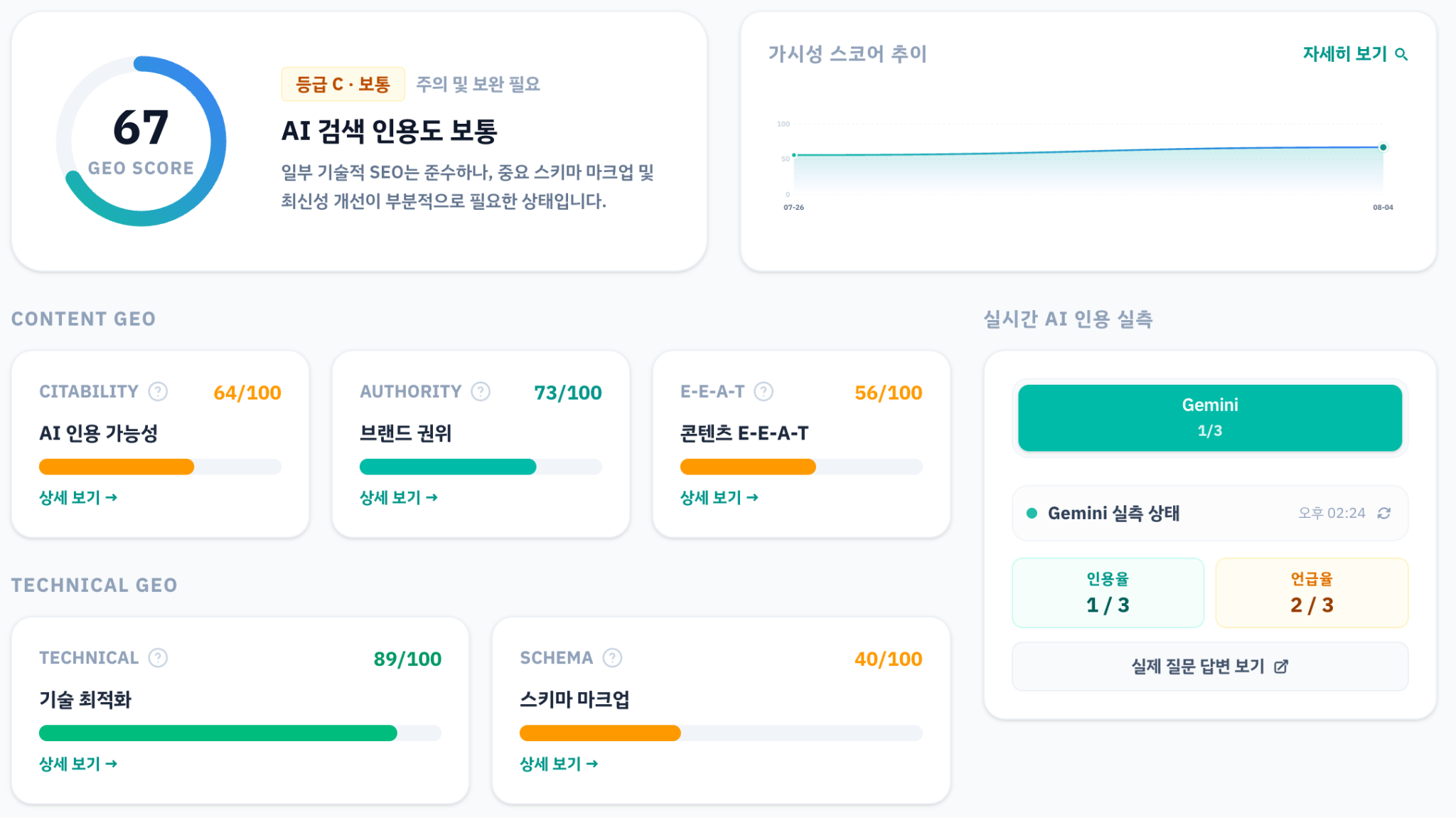The image size is (1456, 818).
Task: Click the help icon beside AUTHORITY
Action: [x=481, y=391]
